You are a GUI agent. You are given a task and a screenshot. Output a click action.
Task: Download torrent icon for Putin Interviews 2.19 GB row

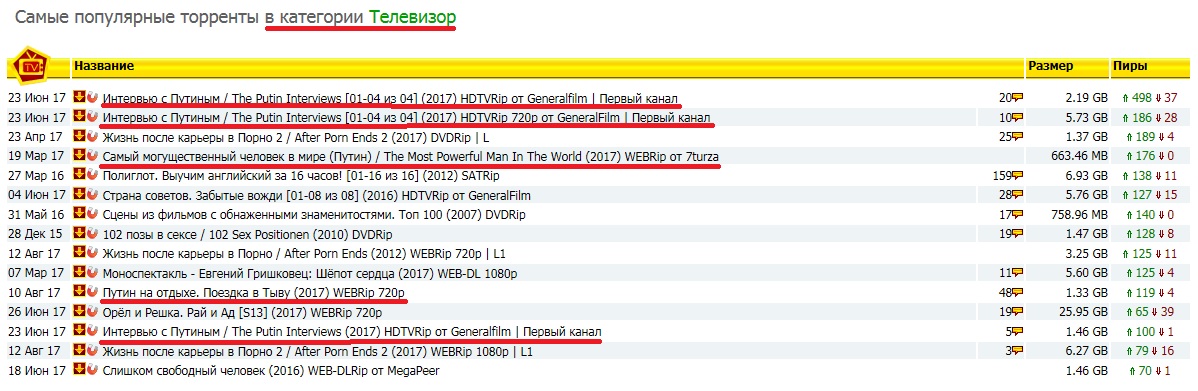point(79,97)
